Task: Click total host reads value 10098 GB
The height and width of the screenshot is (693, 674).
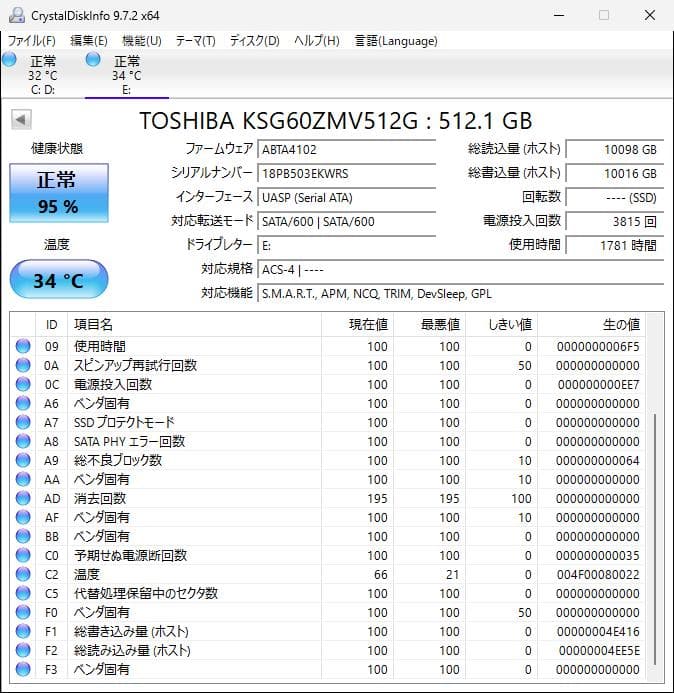Action: (615, 149)
